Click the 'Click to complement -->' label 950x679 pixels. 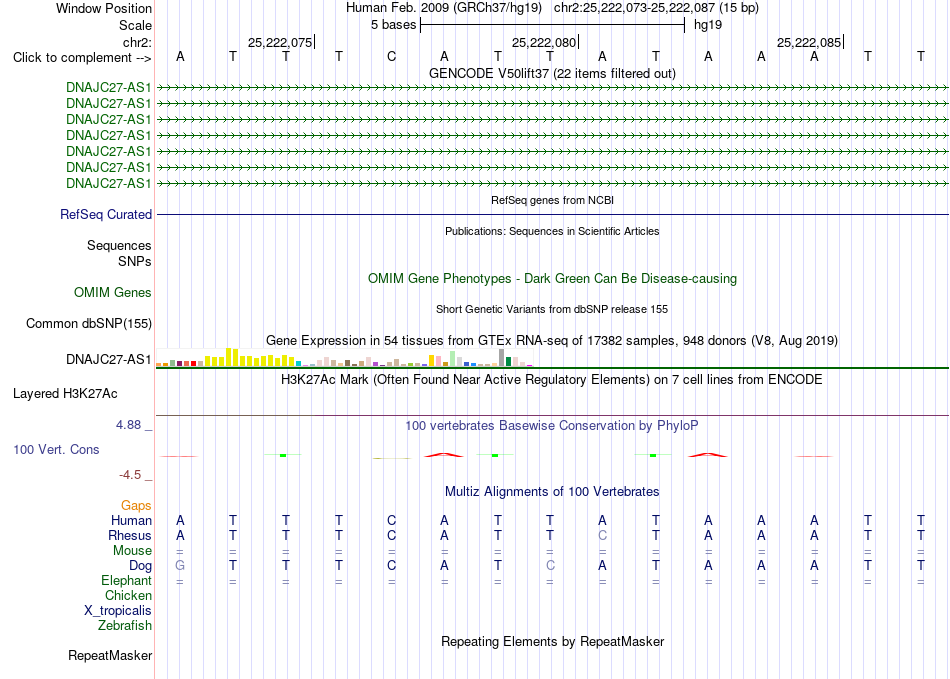82,58
